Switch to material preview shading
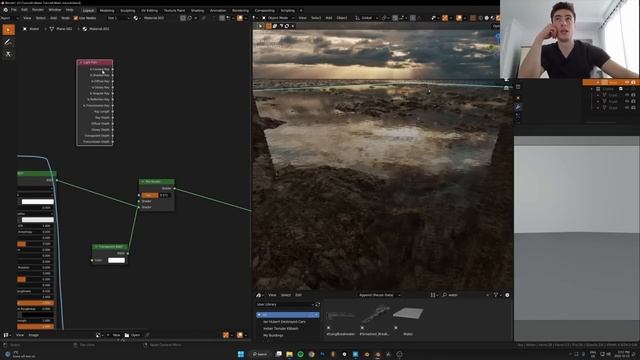This screenshot has width=640, height=360. 493,18
